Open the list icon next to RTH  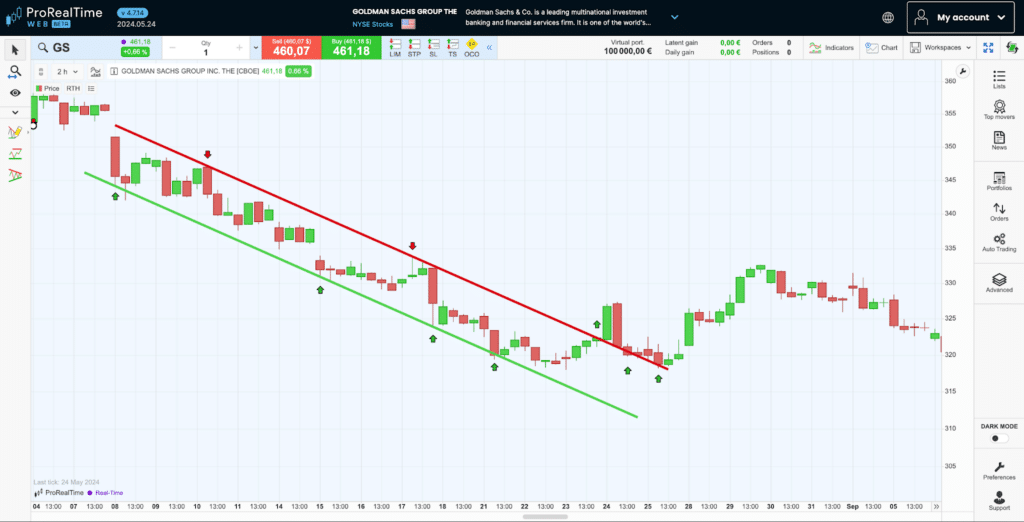coord(91,88)
